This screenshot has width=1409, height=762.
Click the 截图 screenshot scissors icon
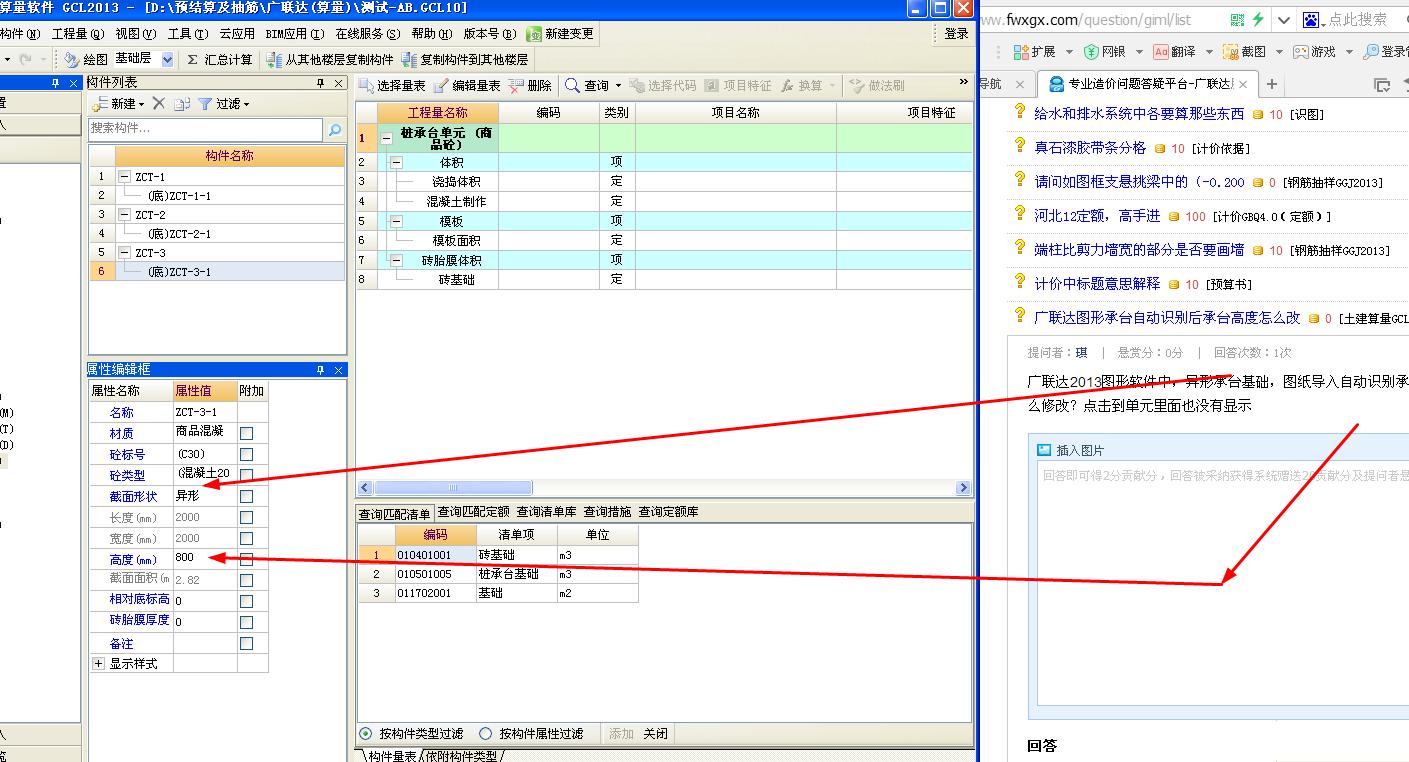pos(1232,51)
